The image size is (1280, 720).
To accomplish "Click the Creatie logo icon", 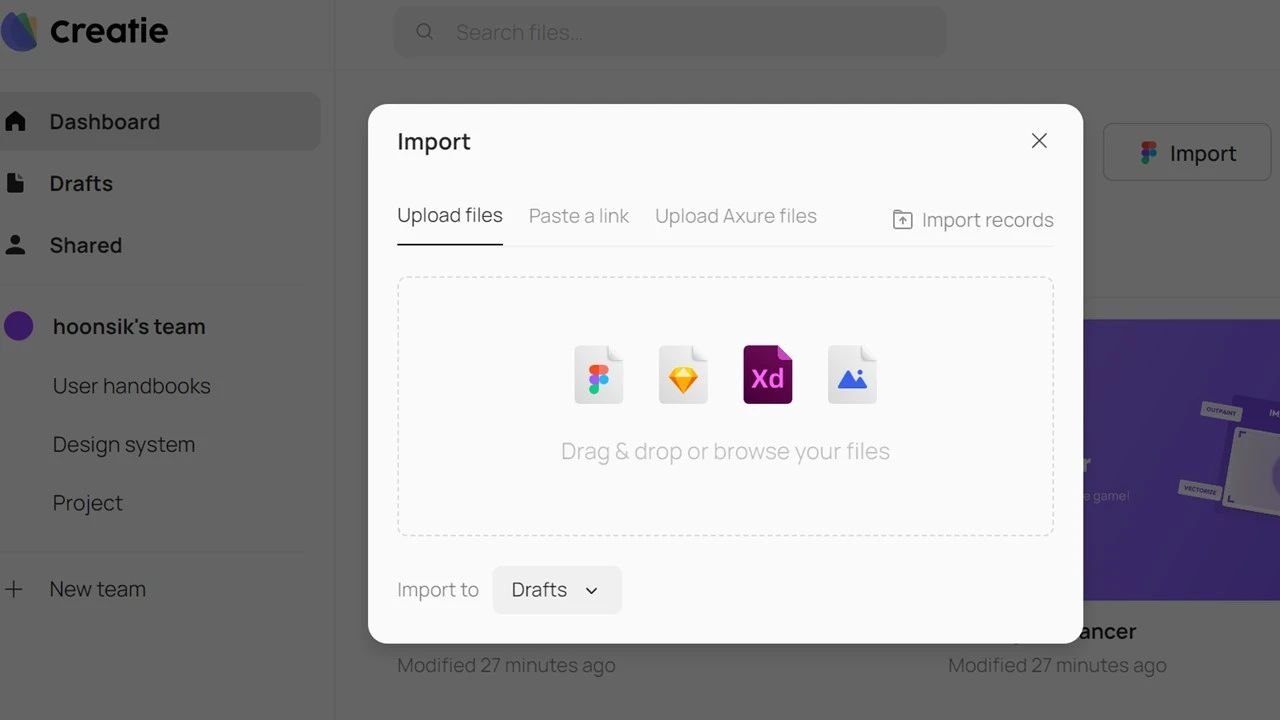I will click(18, 32).
